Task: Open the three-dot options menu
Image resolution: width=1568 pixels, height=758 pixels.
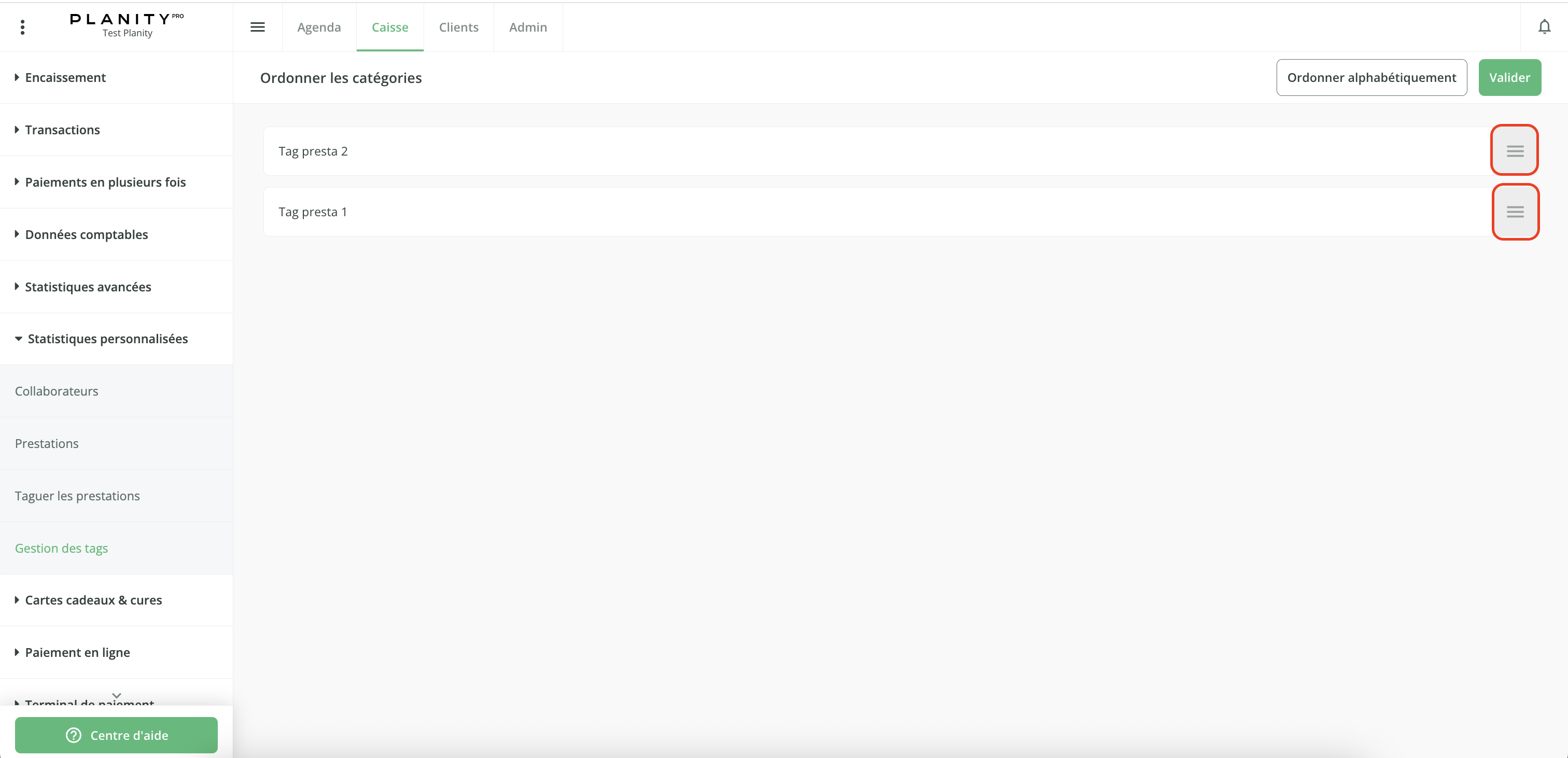Action: [x=22, y=27]
